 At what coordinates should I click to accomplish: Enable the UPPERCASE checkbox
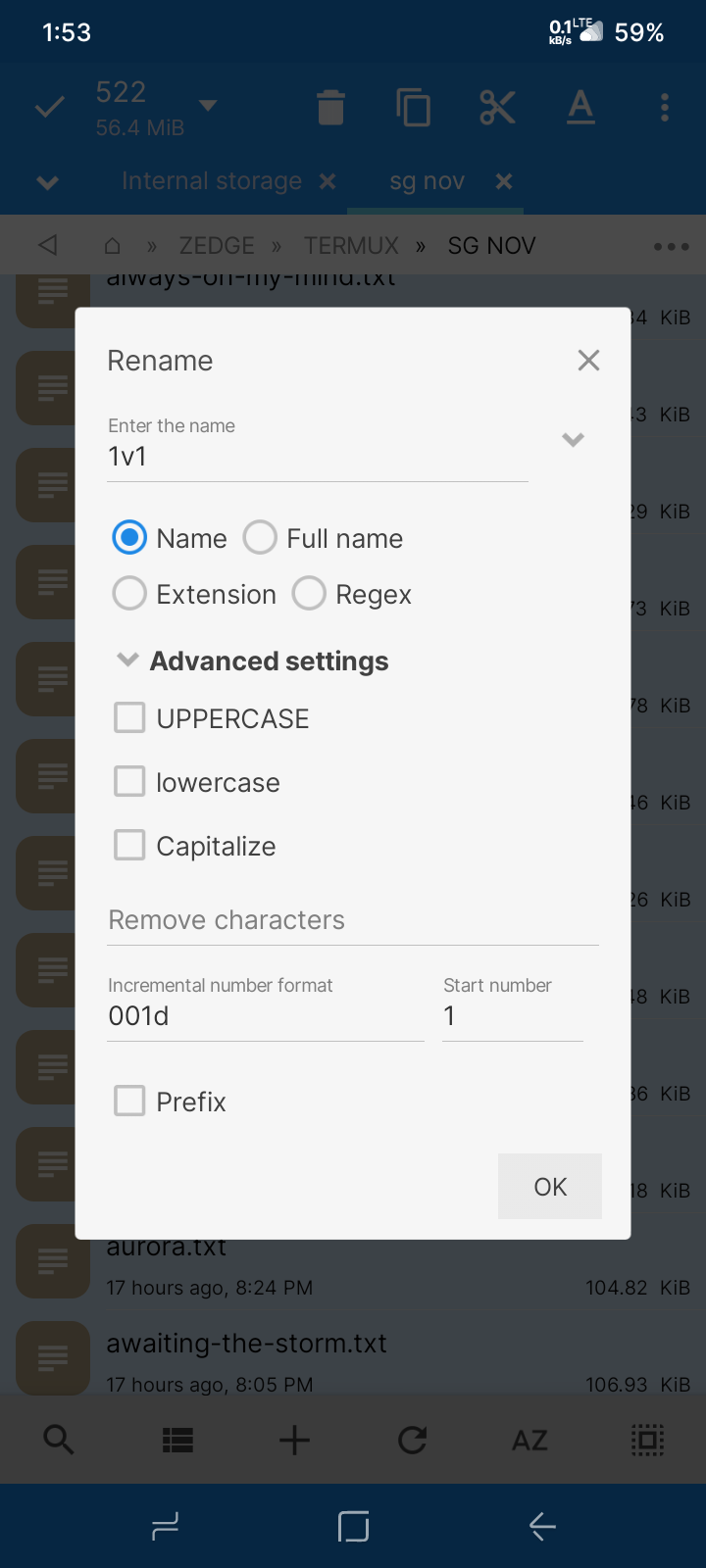coord(130,718)
